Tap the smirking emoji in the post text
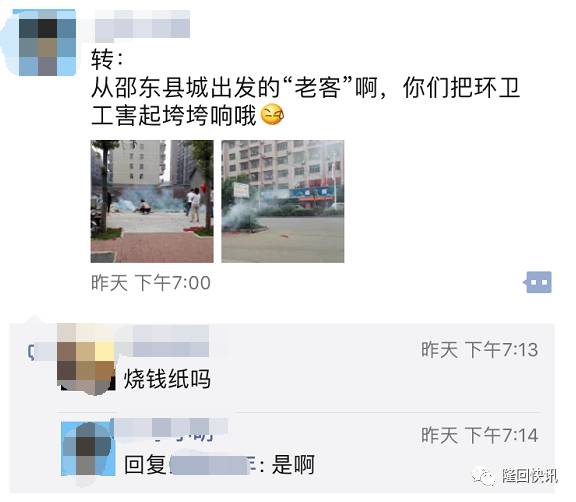 tap(272, 115)
